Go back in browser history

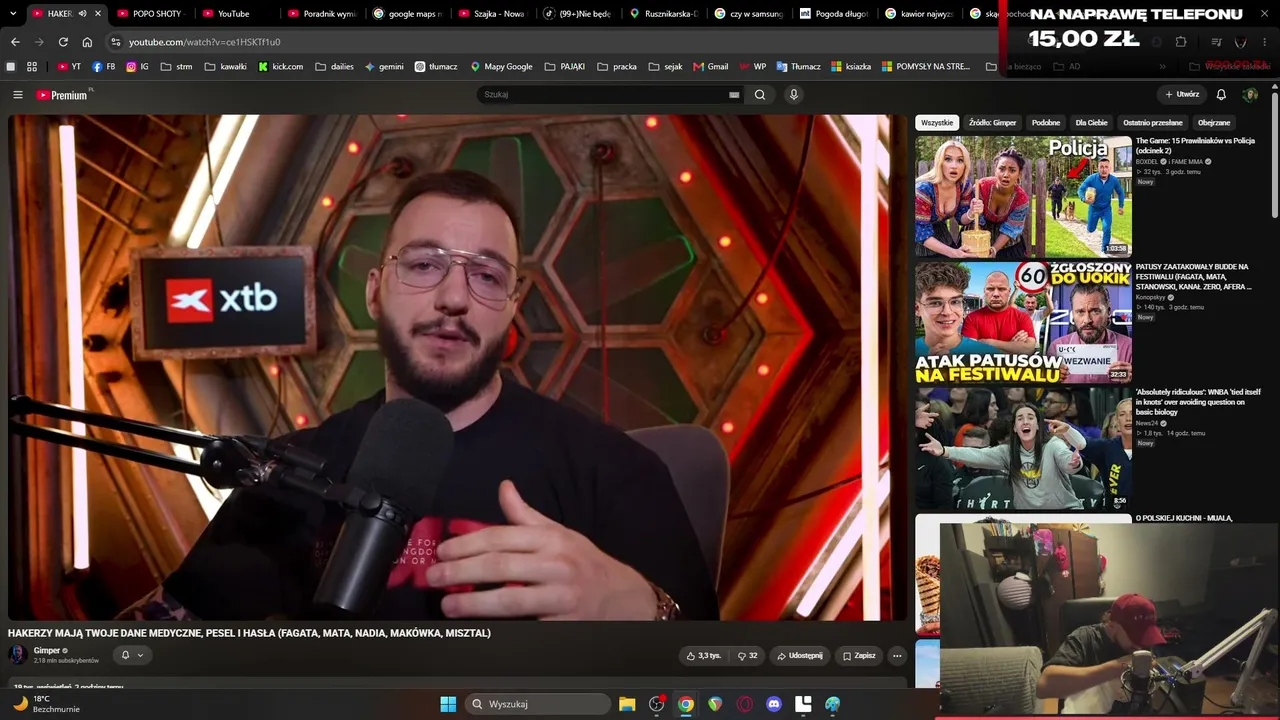pyautogui.click(x=15, y=42)
